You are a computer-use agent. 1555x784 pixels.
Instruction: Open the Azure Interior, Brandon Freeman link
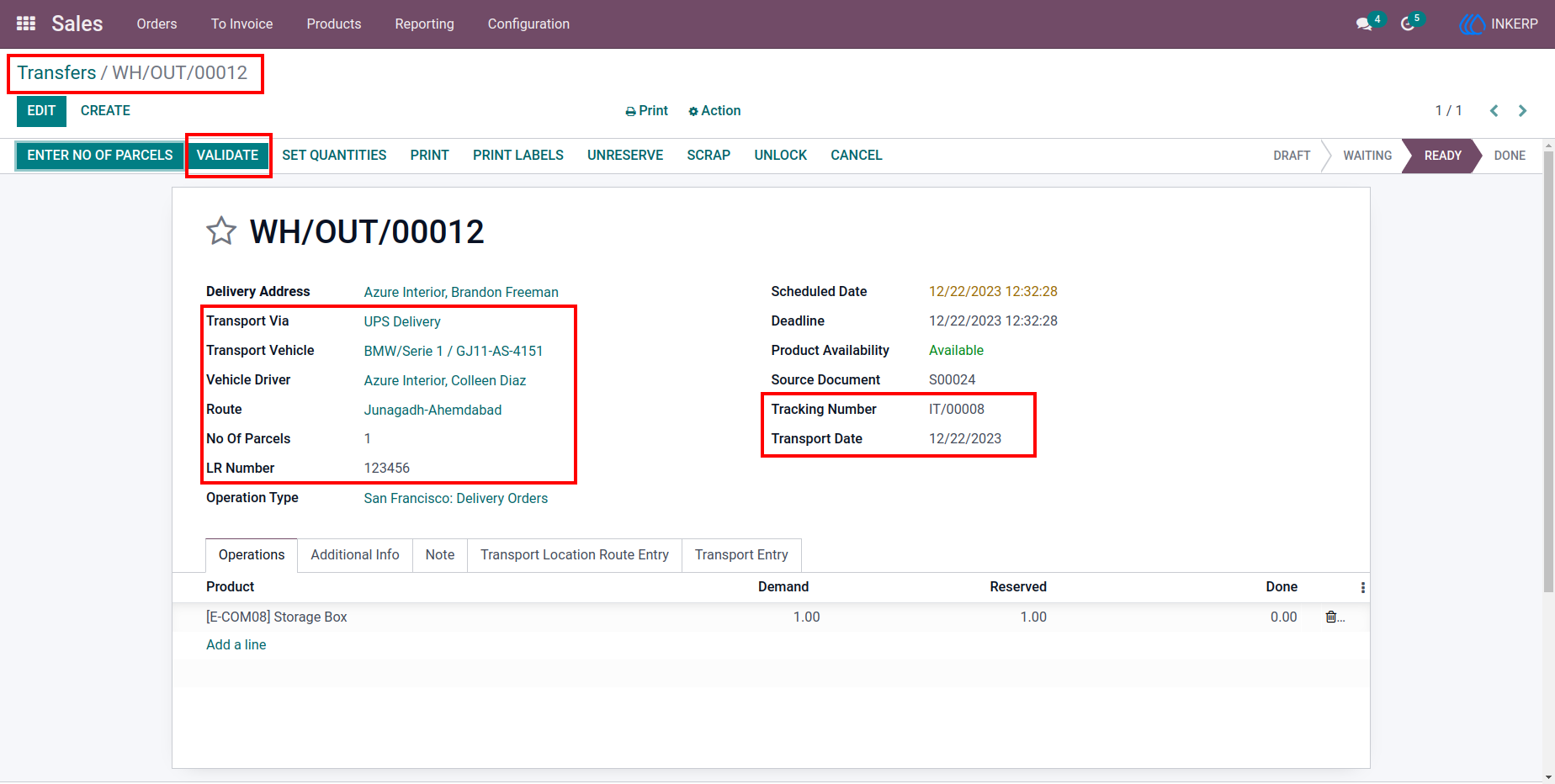tap(461, 292)
